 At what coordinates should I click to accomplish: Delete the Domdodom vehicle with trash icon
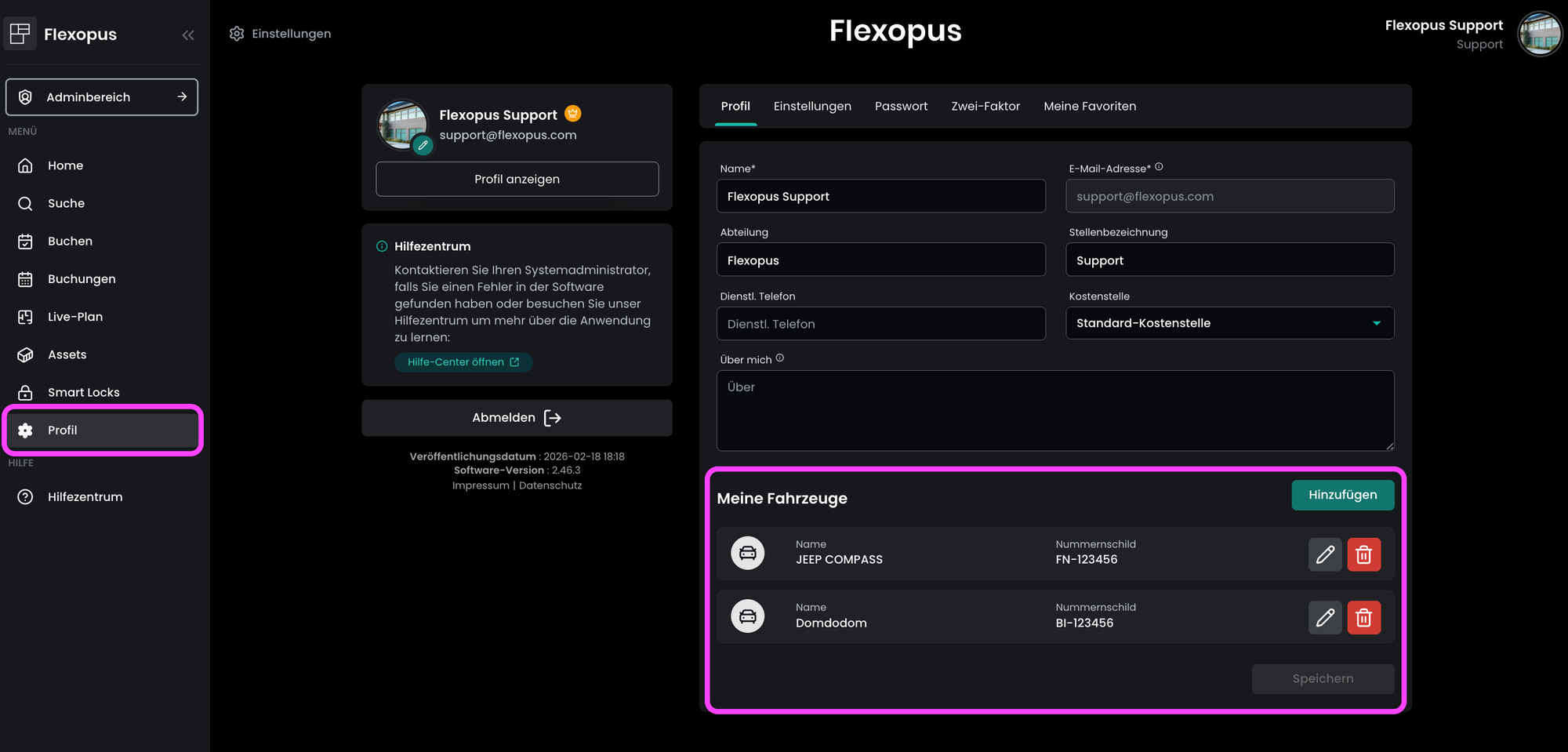click(x=1363, y=618)
